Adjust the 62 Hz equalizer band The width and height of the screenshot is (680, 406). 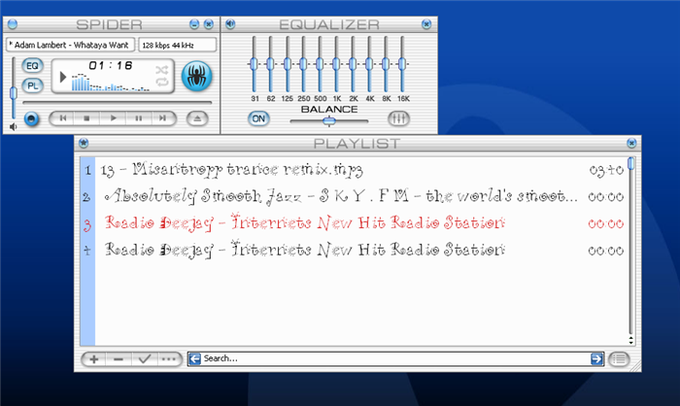[x=271, y=64]
